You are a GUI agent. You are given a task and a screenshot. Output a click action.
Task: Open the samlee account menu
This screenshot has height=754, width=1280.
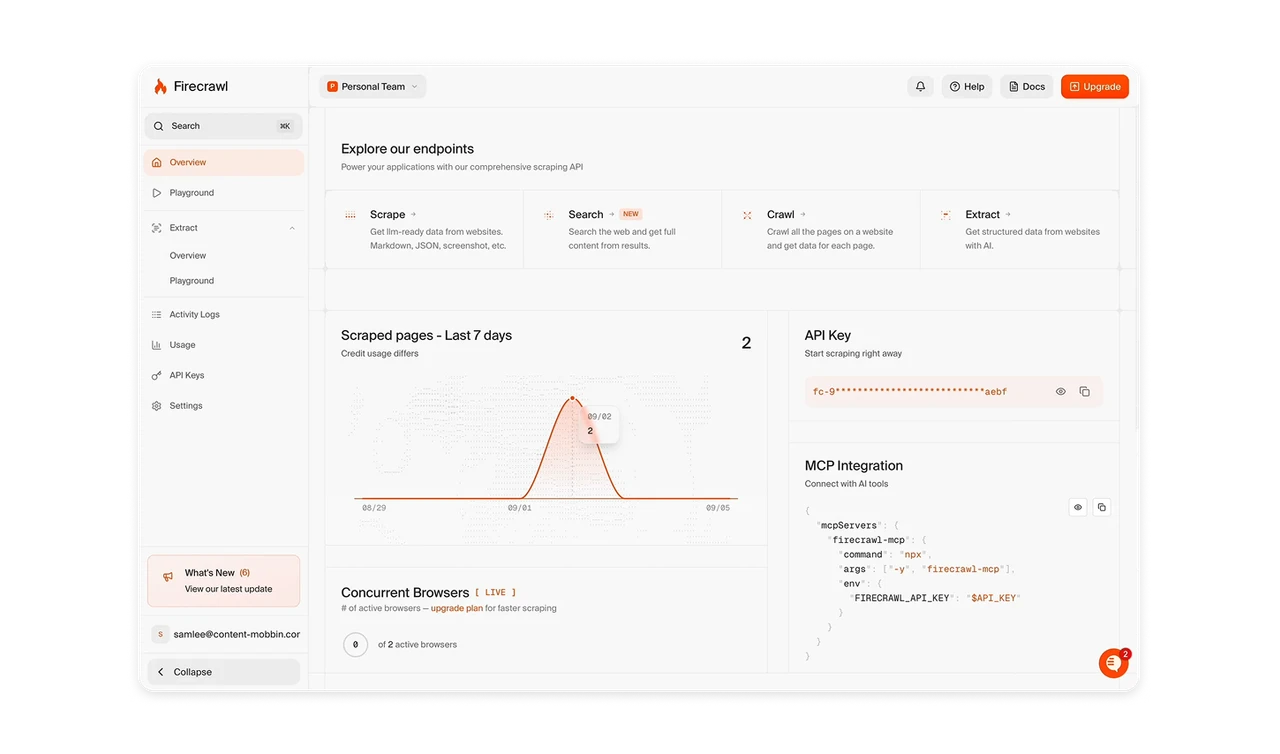(224, 634)
